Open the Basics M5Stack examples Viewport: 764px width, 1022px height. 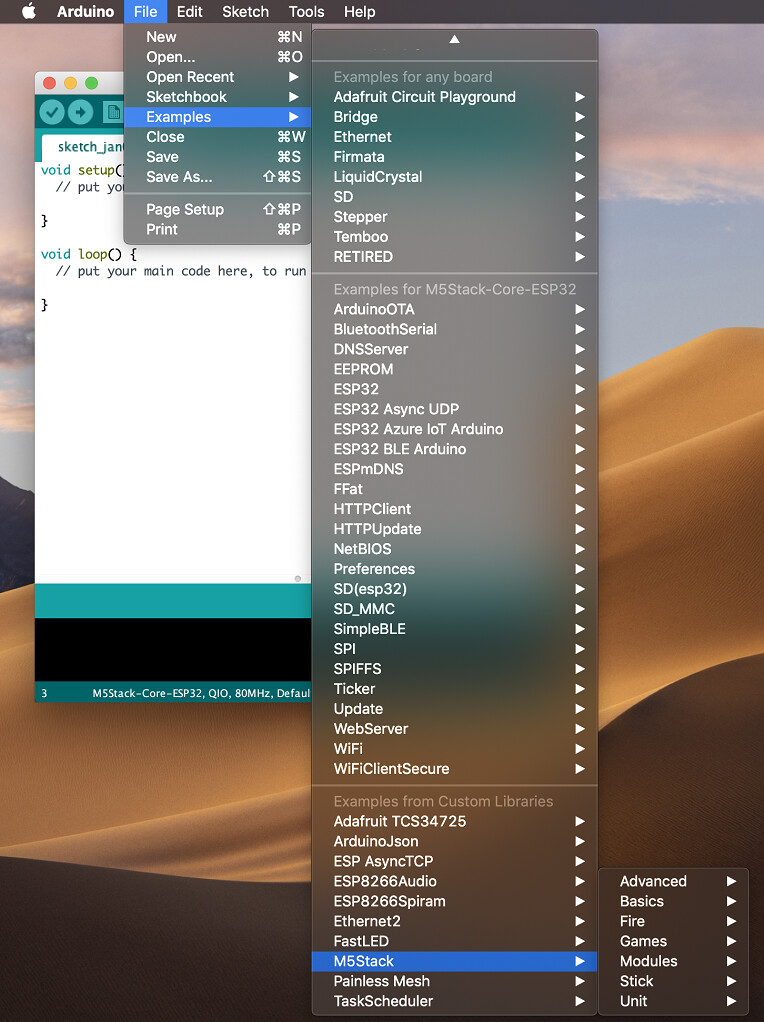click(x=673, y=901)
